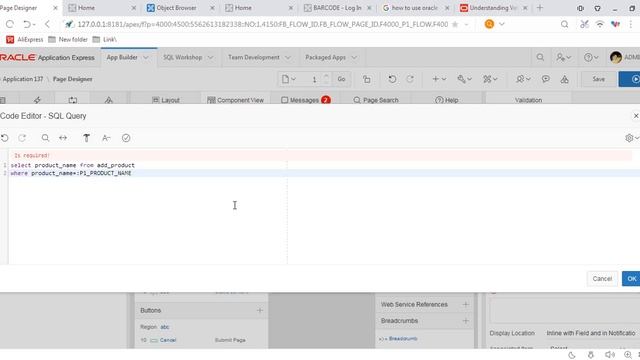
Task: Open the Query Builder T icon
Action: click(x=86, y=138)
